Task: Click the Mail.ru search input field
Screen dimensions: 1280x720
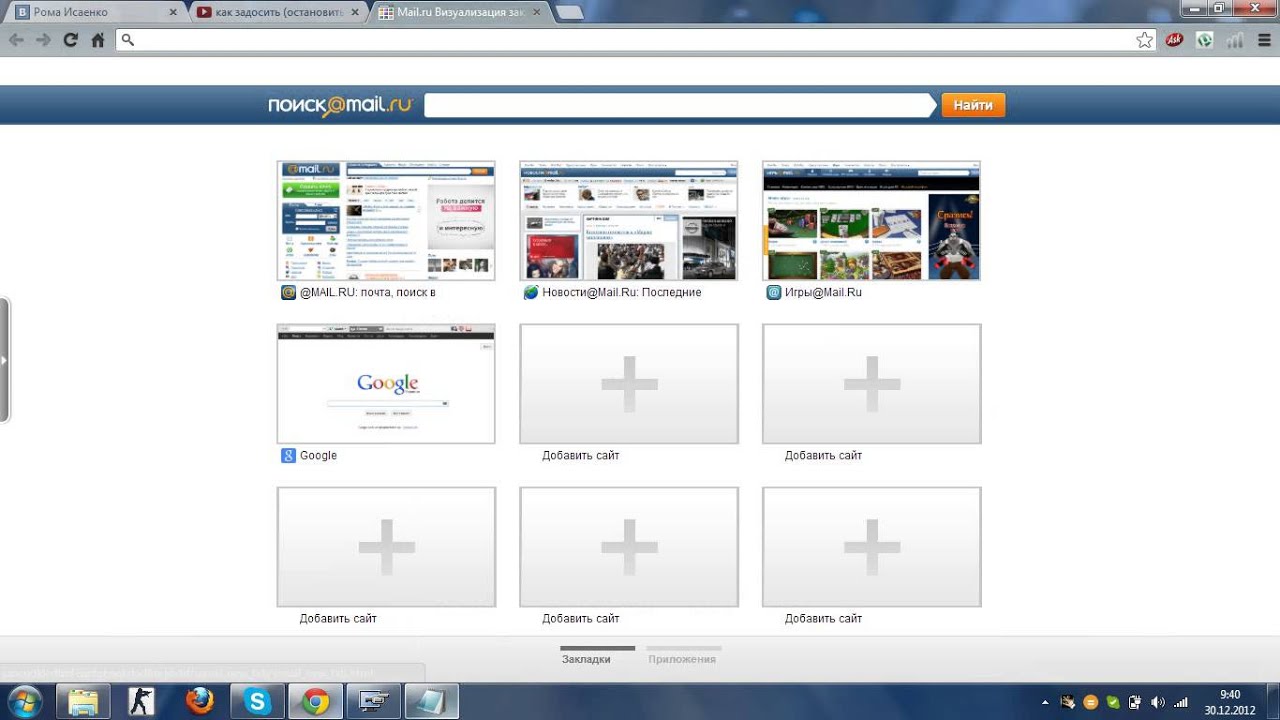Action: pyautogui.click(x=680, y=105)
